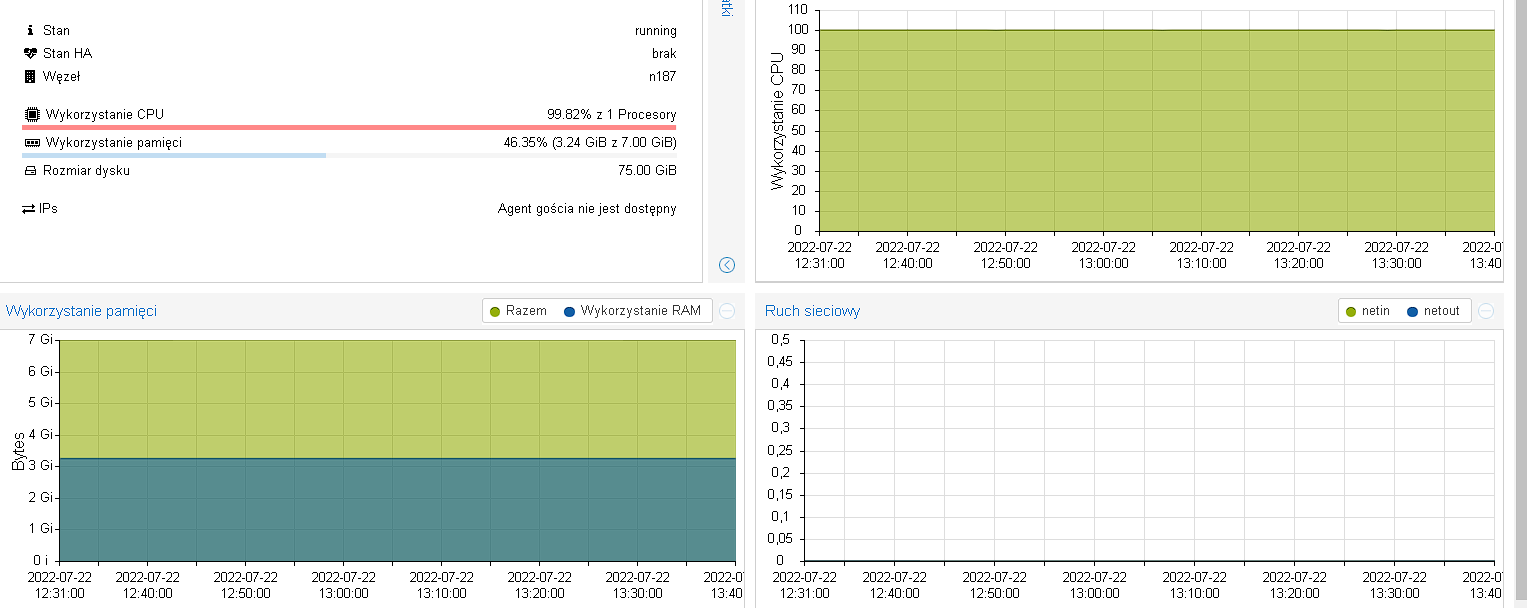The image size is (1527, 608).
Task: Click the CPU chip icon
Action: coord(32,115)
